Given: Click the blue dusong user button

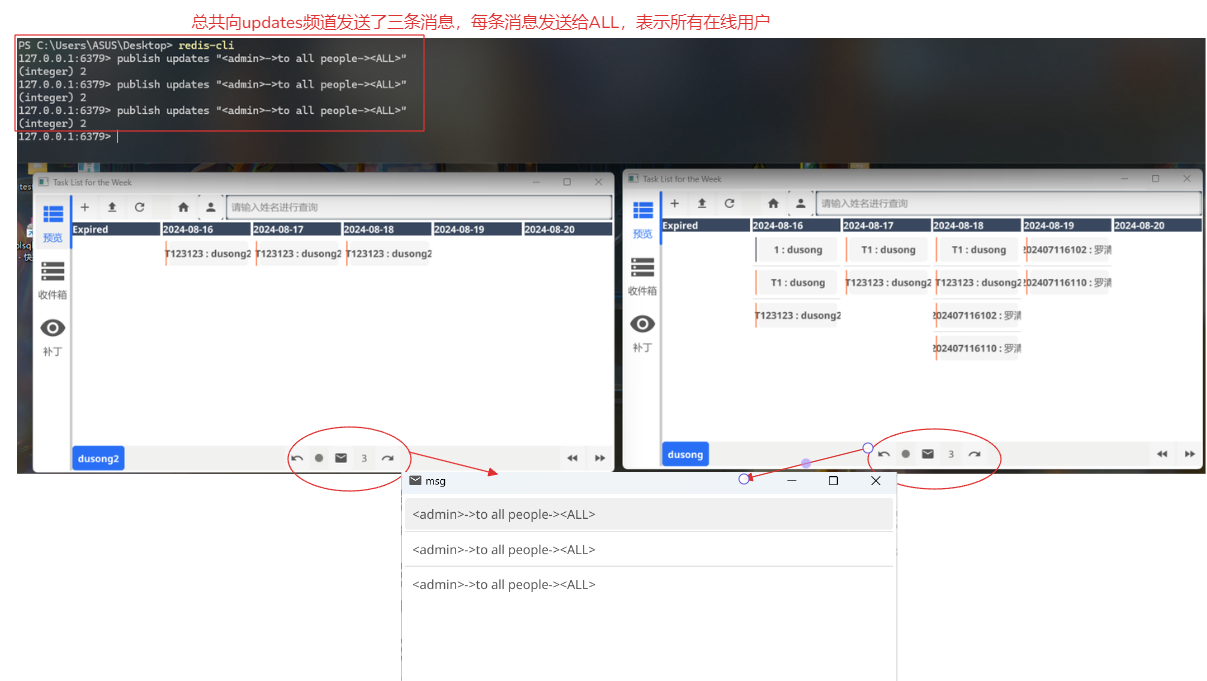Looking at the screenshot, I should tap(685, 455).
